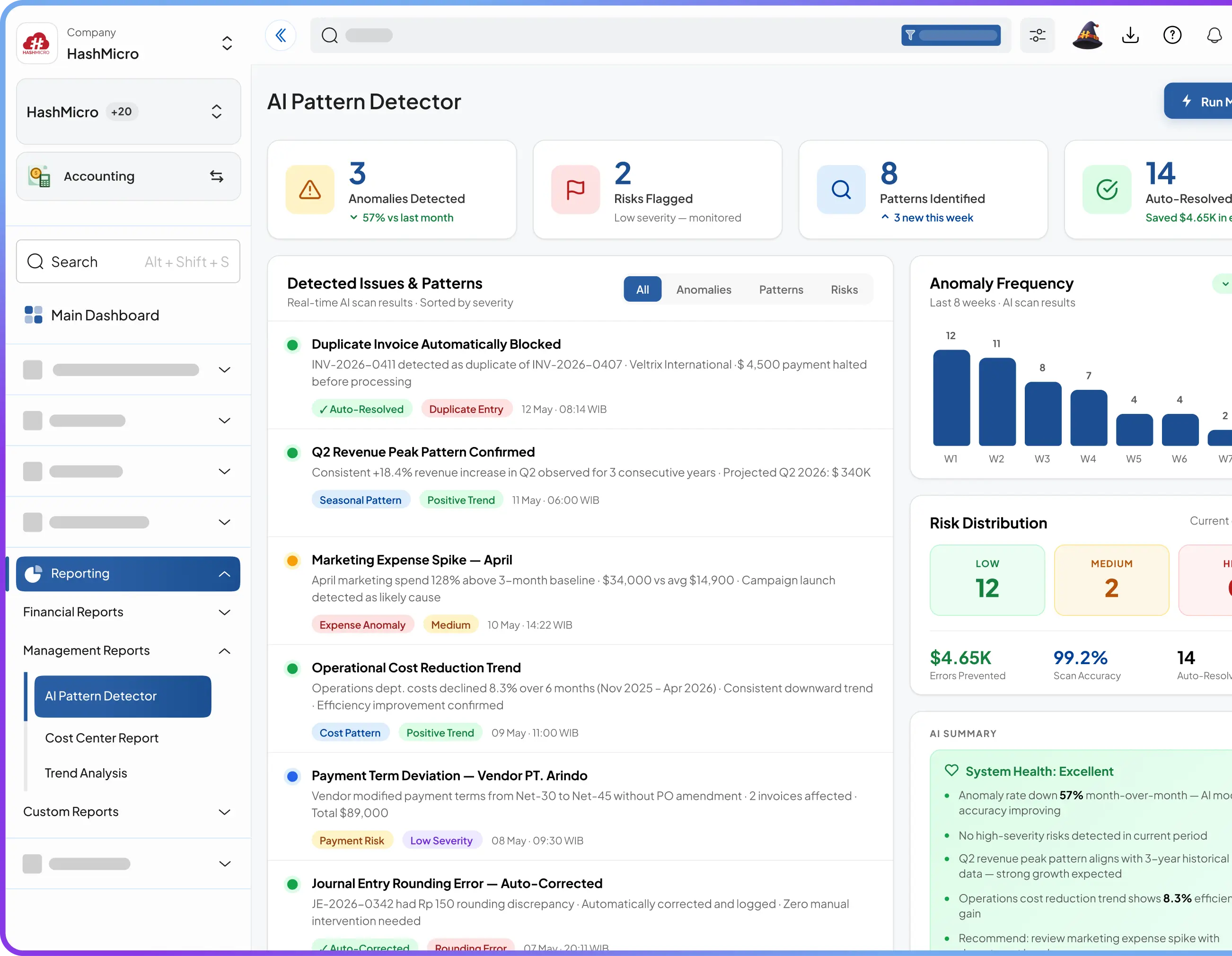Open notifications bell

1214,35
